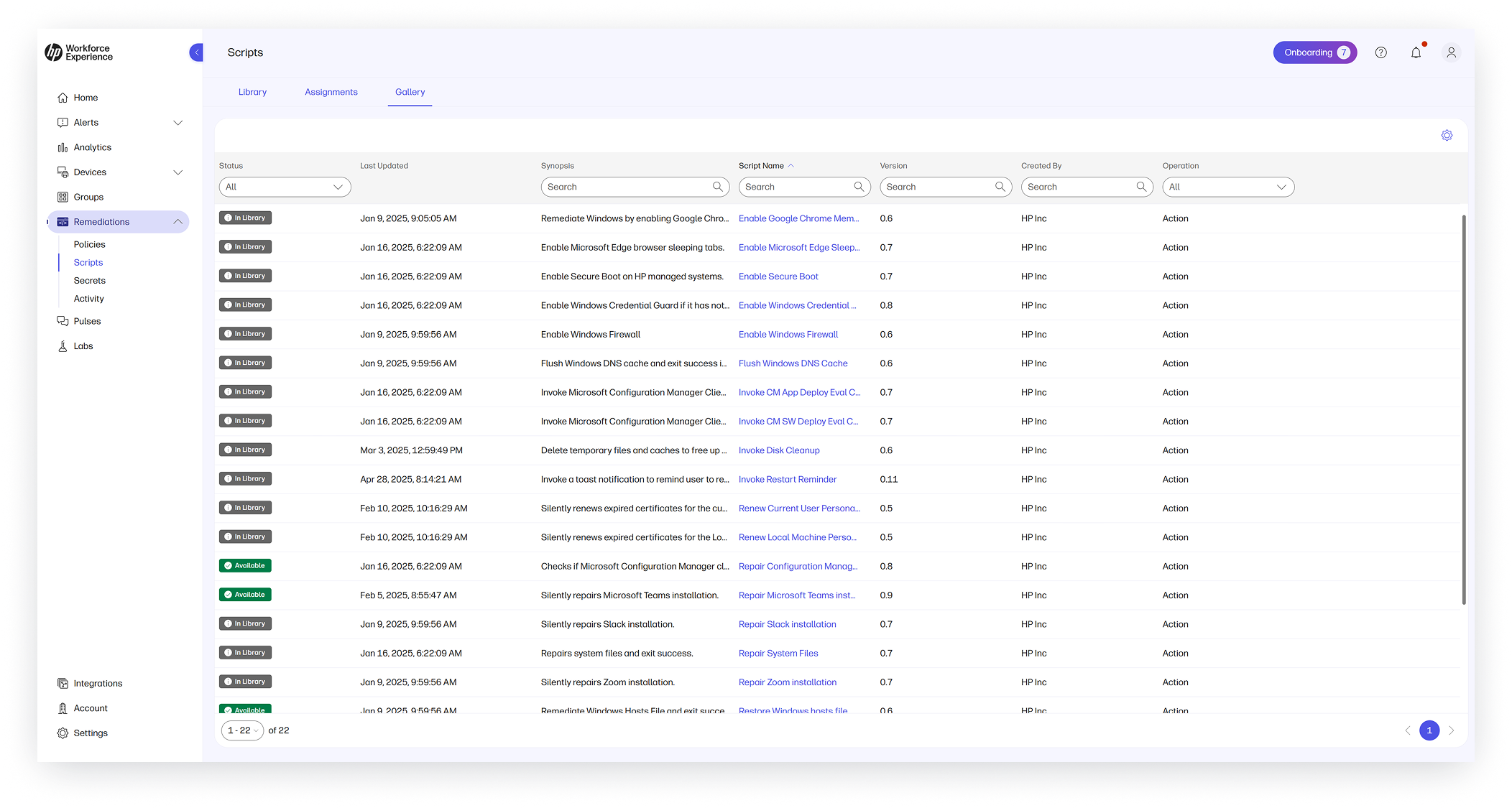This screenshot has height=808, width=1512.
Task: Click Apr 28, 2025, 8:14:21 AM cell
Action: pyautogui.click(x=410, y=479)
